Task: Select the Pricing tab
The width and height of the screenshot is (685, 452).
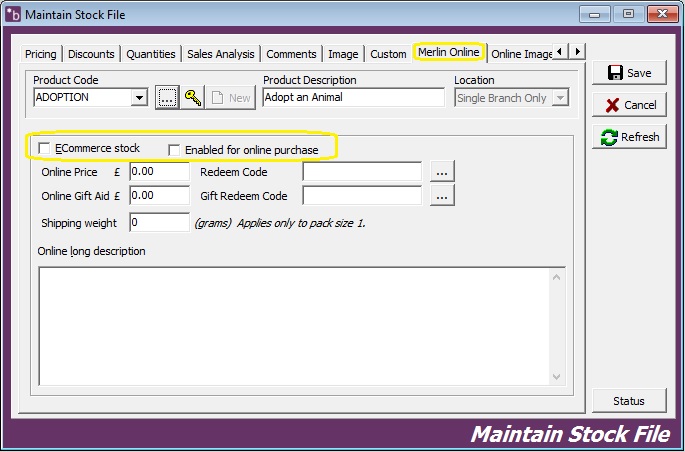Action: [x=41, y=54]
